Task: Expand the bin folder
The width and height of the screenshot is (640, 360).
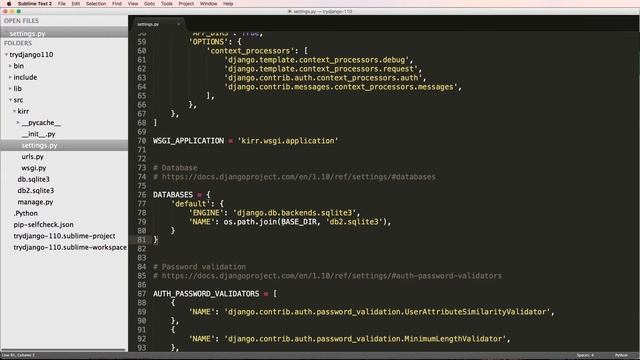Action: click(x=10, y=66)
